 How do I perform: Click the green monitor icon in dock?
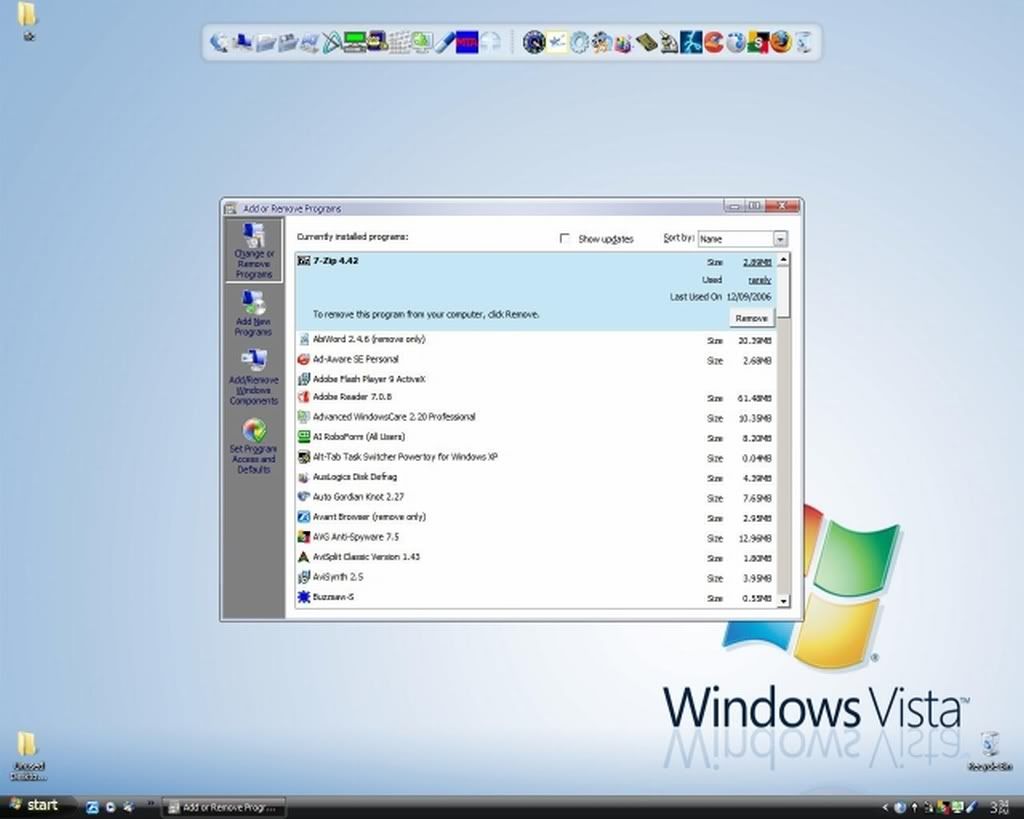tap(355, 42)
